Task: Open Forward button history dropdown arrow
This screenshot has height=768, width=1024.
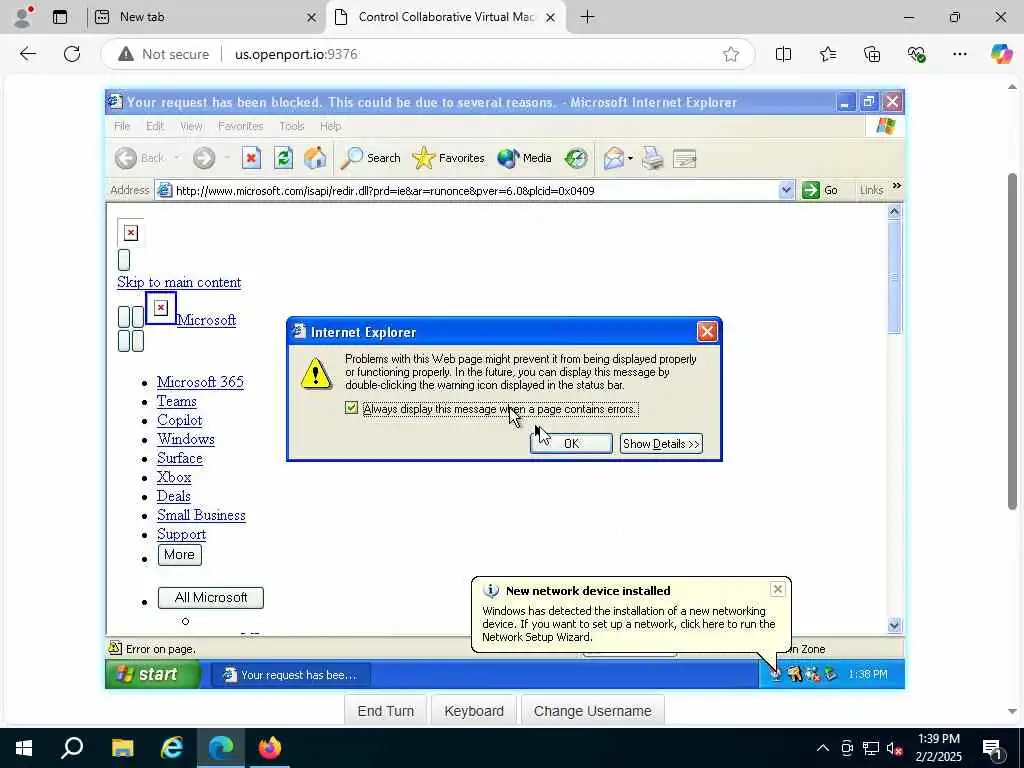Action: [x=227, y=159]
